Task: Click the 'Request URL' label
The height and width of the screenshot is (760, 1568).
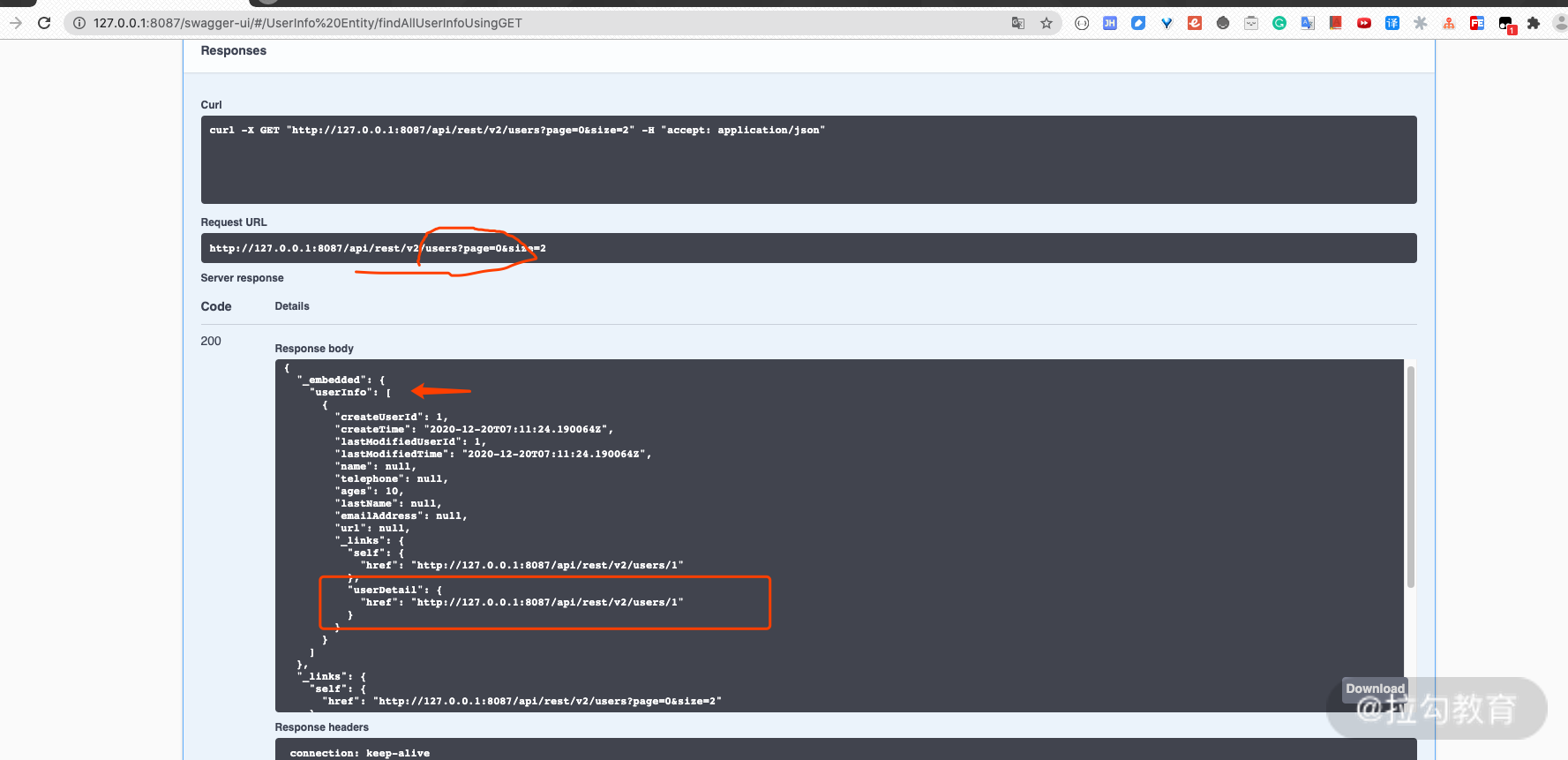Action: click(x=234, y=222)
